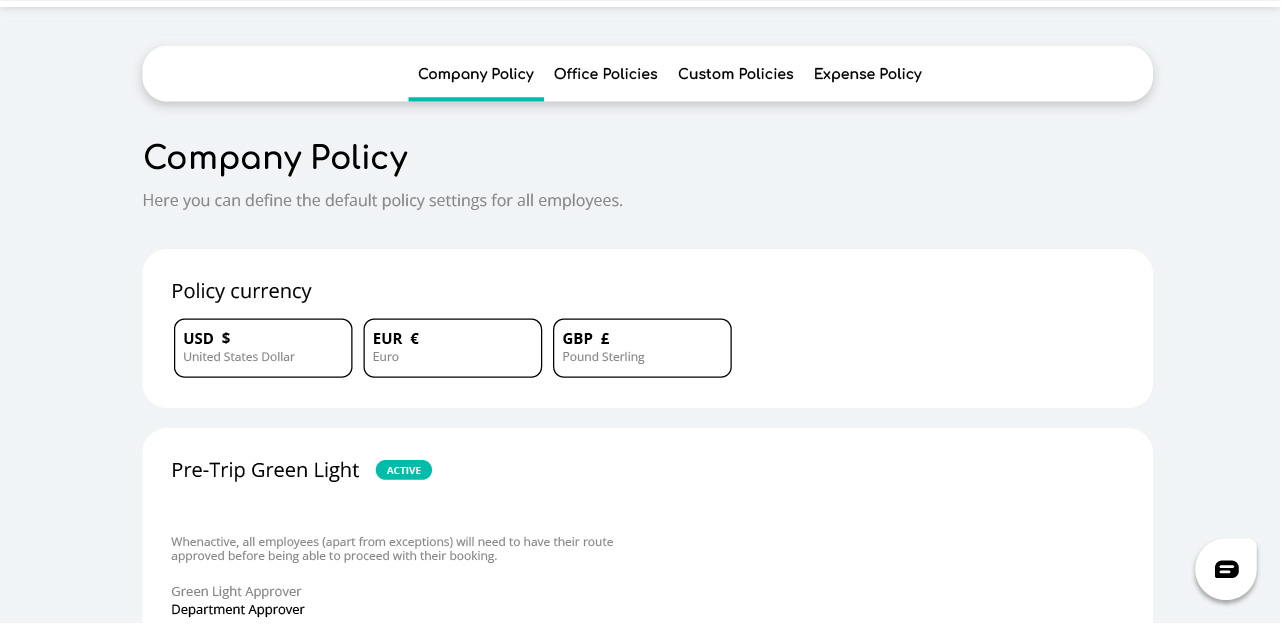
Task: Click the euro symbol on the EUR card
Action: coord(413,338)
